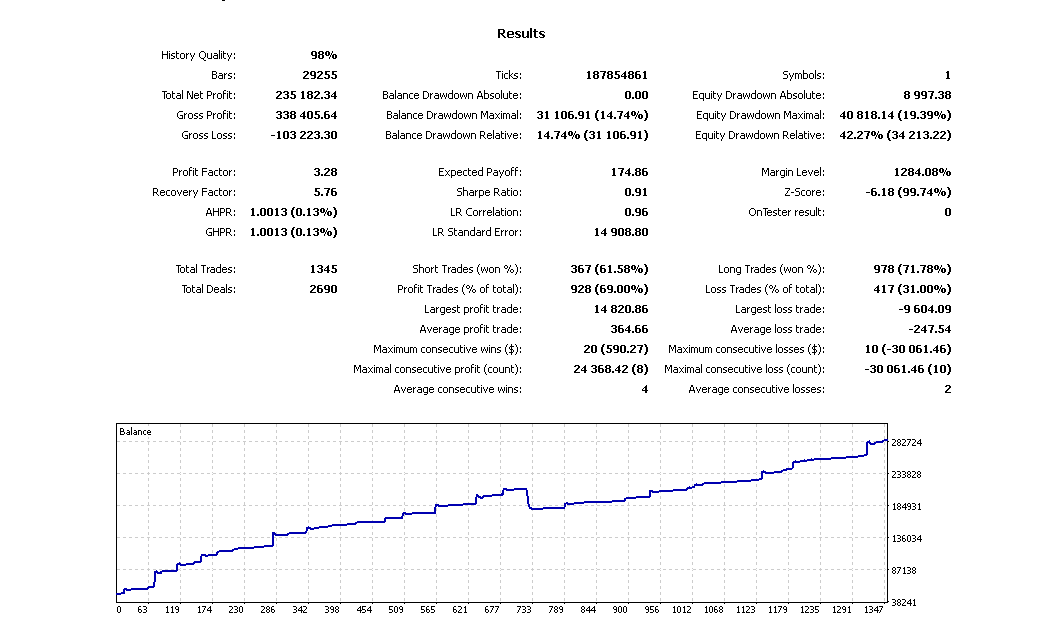Viewport: 1039px width, 628px height.
Task: Click the Results heading
Action: coord(519,32)
